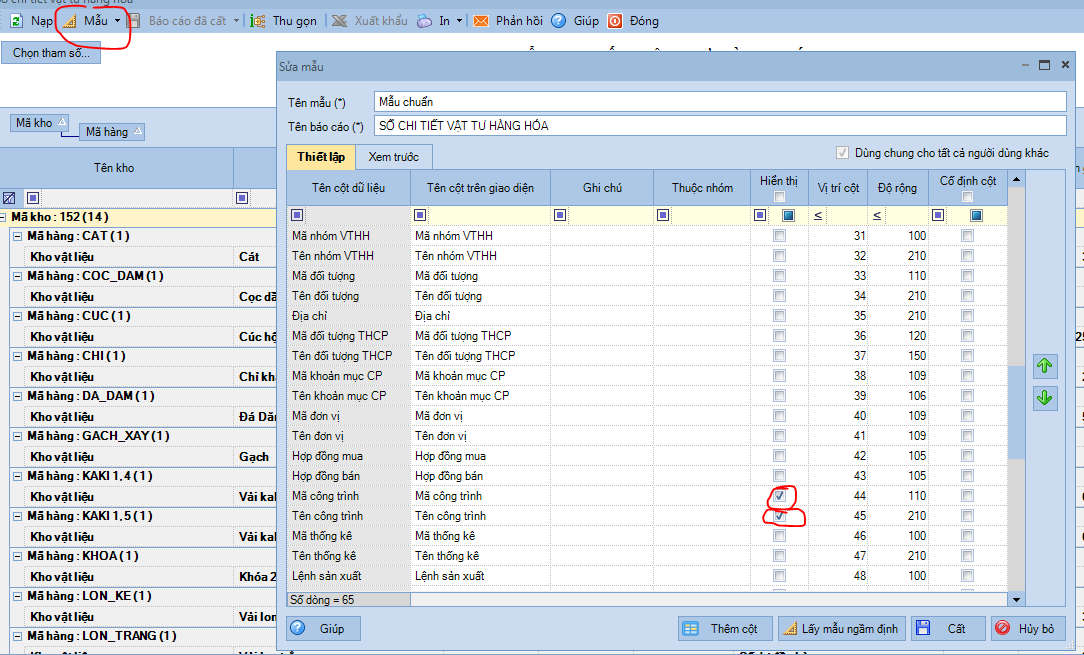Image resolution: width=1084 pixels, height=655 pixels.
Task: Enable Hiển thị for Địa chỉ row
Action: 780,316
